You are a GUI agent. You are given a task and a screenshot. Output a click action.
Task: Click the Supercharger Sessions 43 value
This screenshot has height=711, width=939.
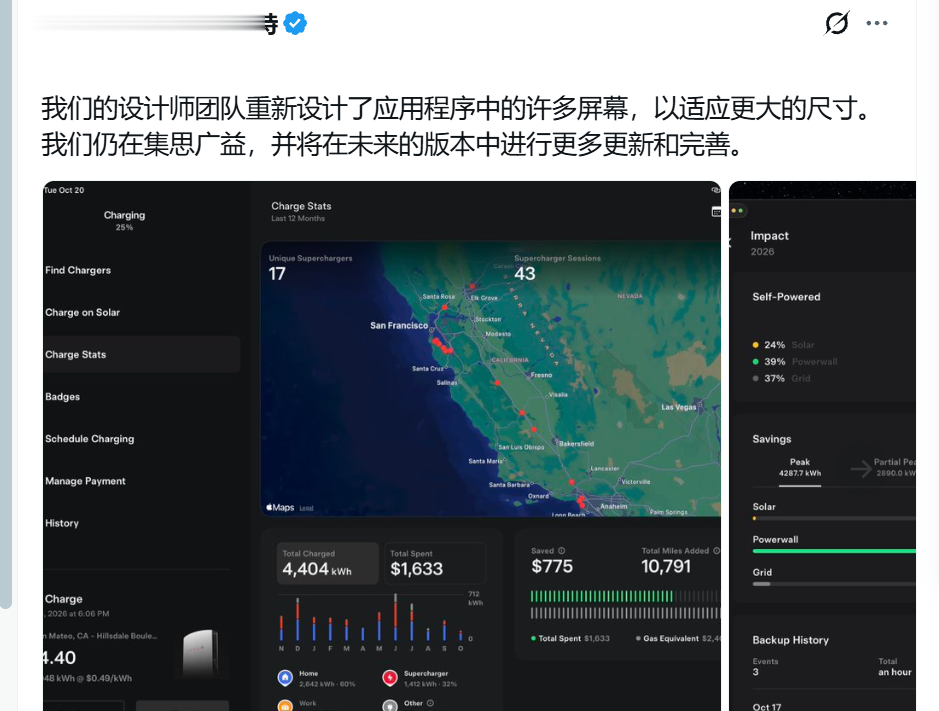(525, 274)
